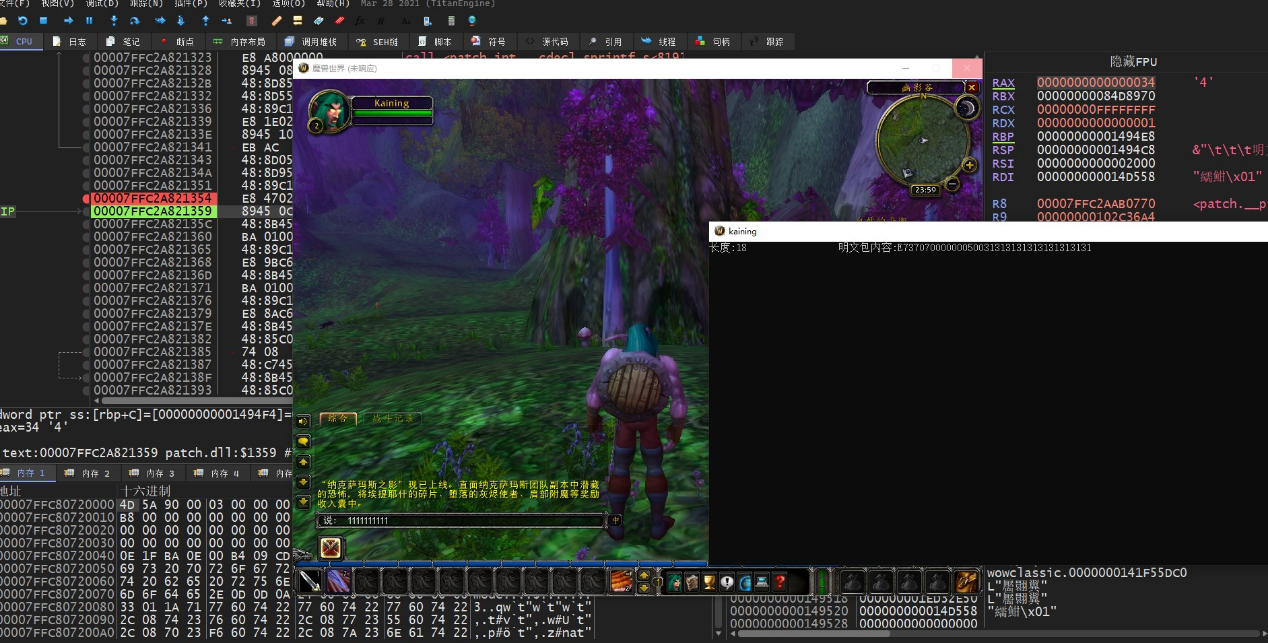Screen dimensions: 1268x643
Task: Open the 调试(D) debug menu
Action: tap(102, 3)
